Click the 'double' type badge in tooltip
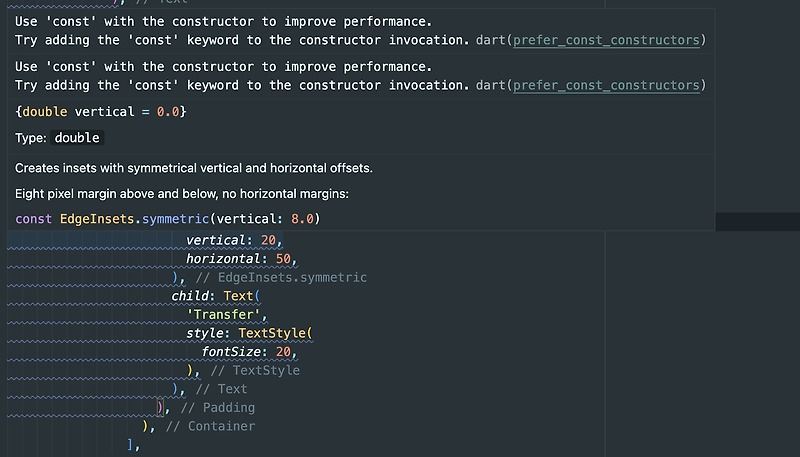This screenshot has width=800, height=457. click(77, 138)
